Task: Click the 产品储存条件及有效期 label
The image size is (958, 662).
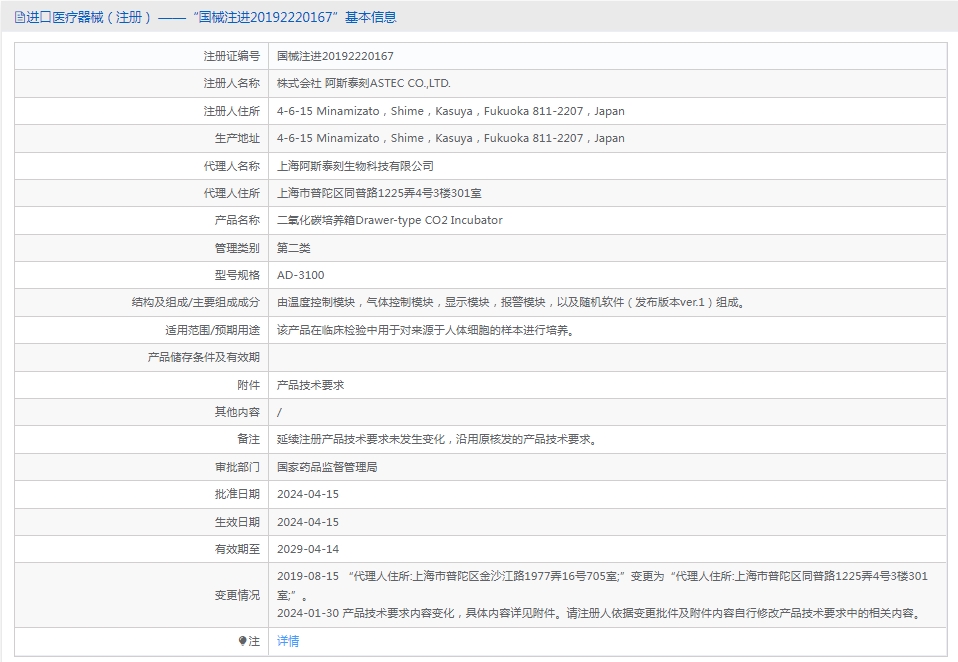Action: (x=203, y=357)
